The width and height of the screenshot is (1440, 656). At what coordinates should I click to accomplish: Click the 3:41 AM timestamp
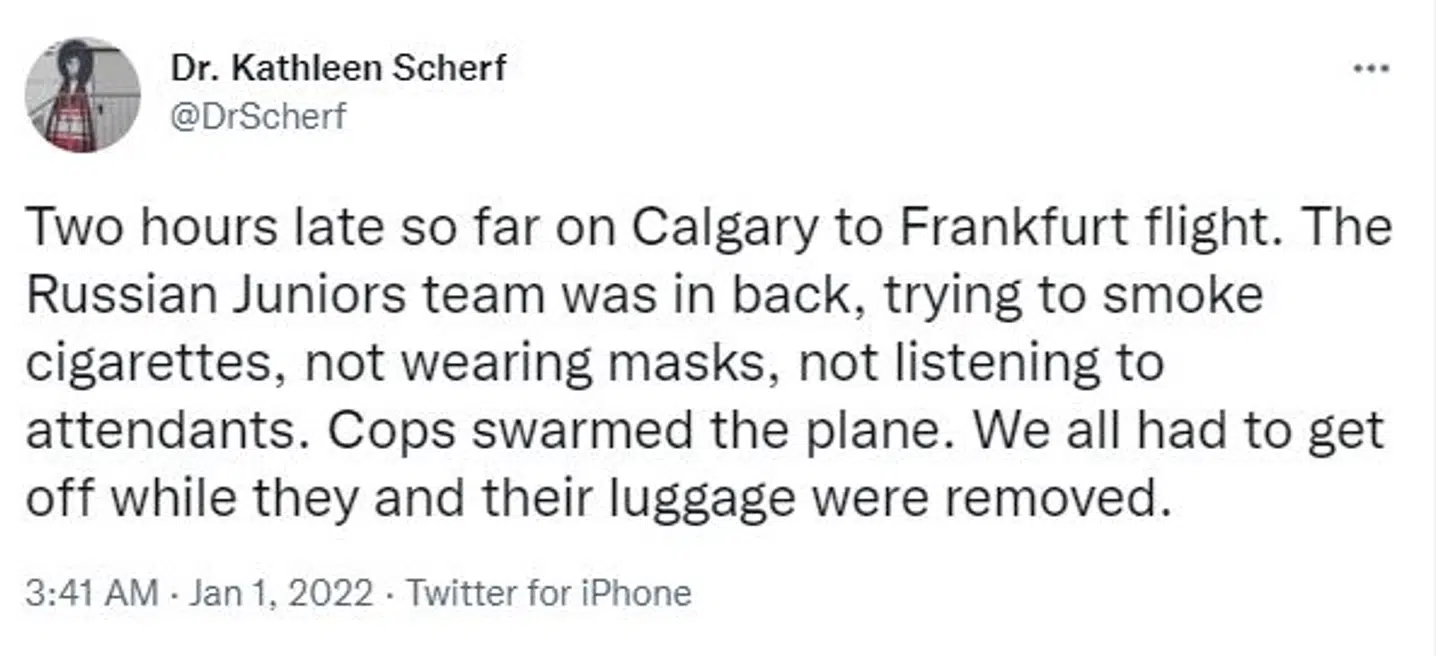pos(91,593)
